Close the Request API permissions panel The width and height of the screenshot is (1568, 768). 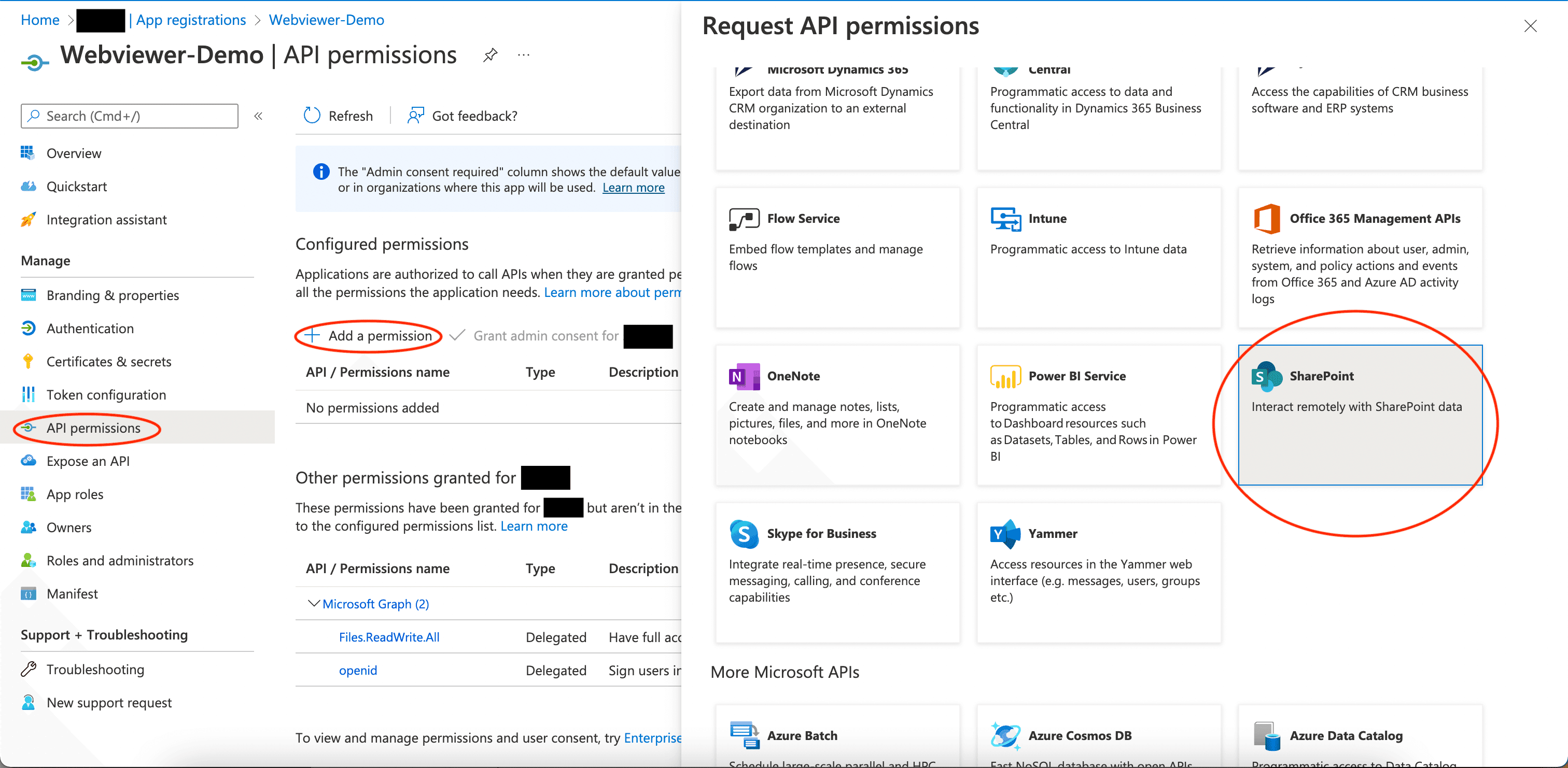point(1530,26)
